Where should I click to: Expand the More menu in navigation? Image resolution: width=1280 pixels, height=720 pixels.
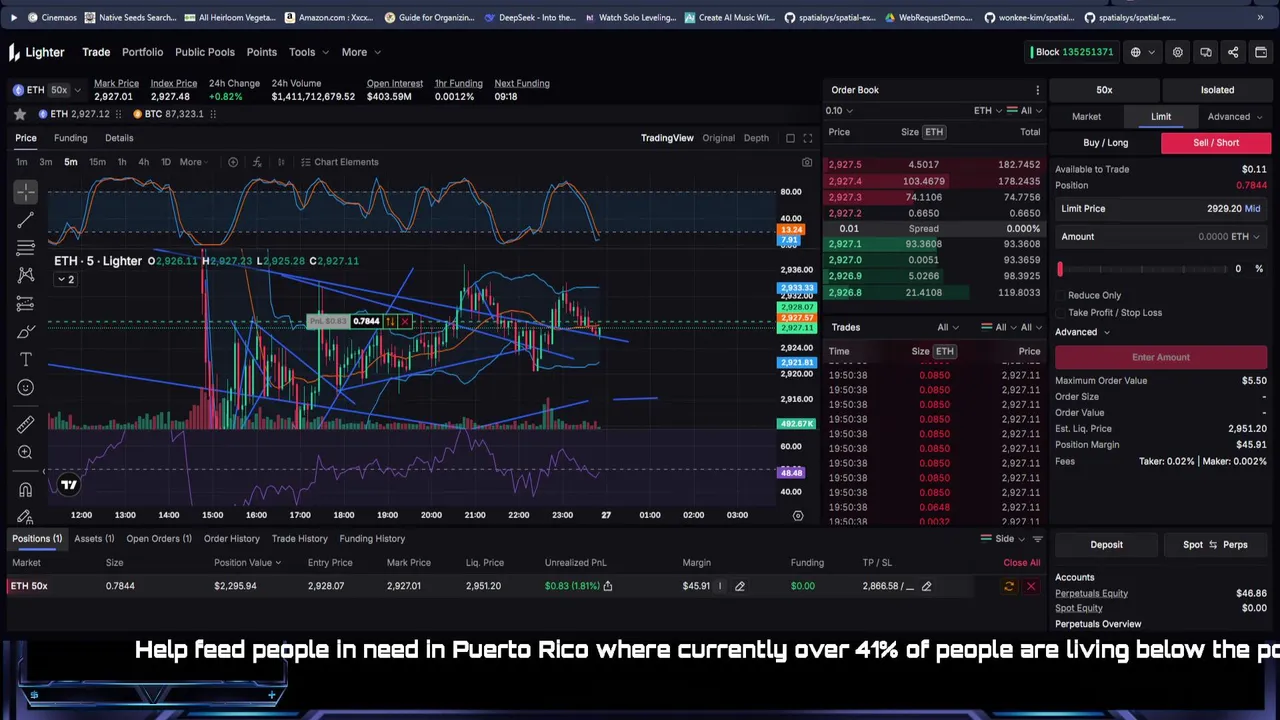(360, 52)
